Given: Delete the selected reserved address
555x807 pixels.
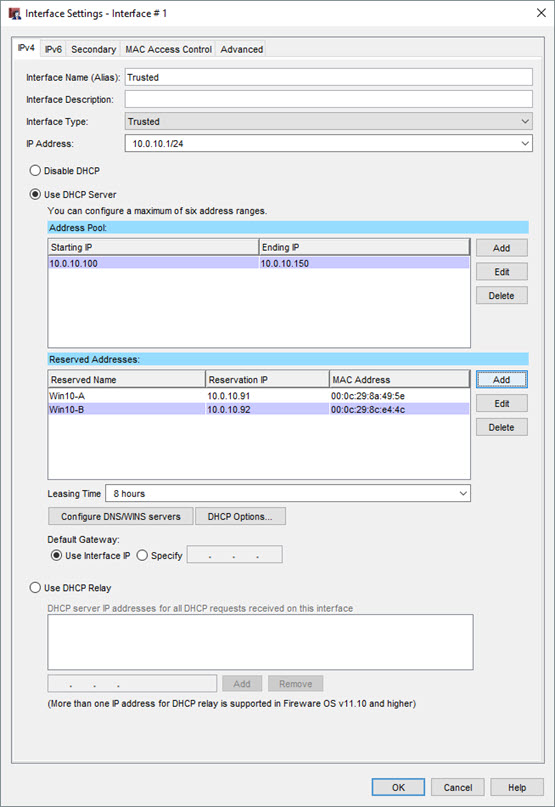Looking at the screenshot, I should coord(501,427).
